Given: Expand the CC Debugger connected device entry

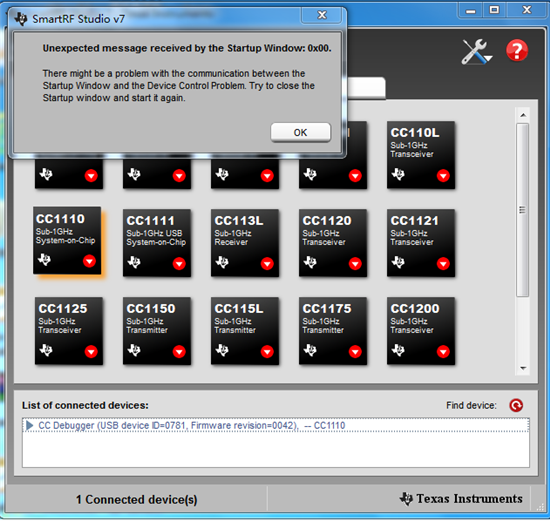Looking at the screenshot, I should (29, 425).
